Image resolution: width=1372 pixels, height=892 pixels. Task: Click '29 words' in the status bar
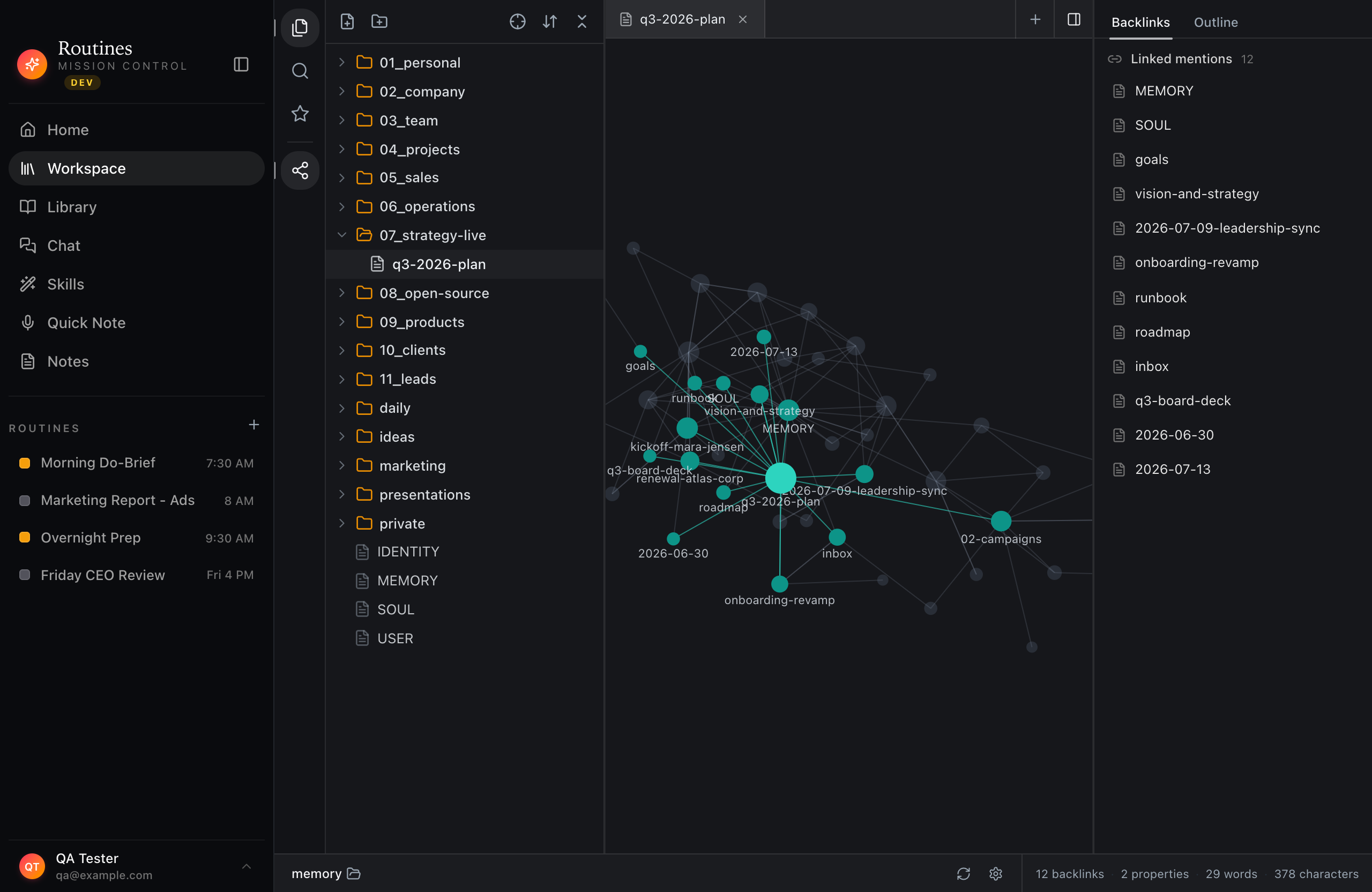pos(1232,874)
